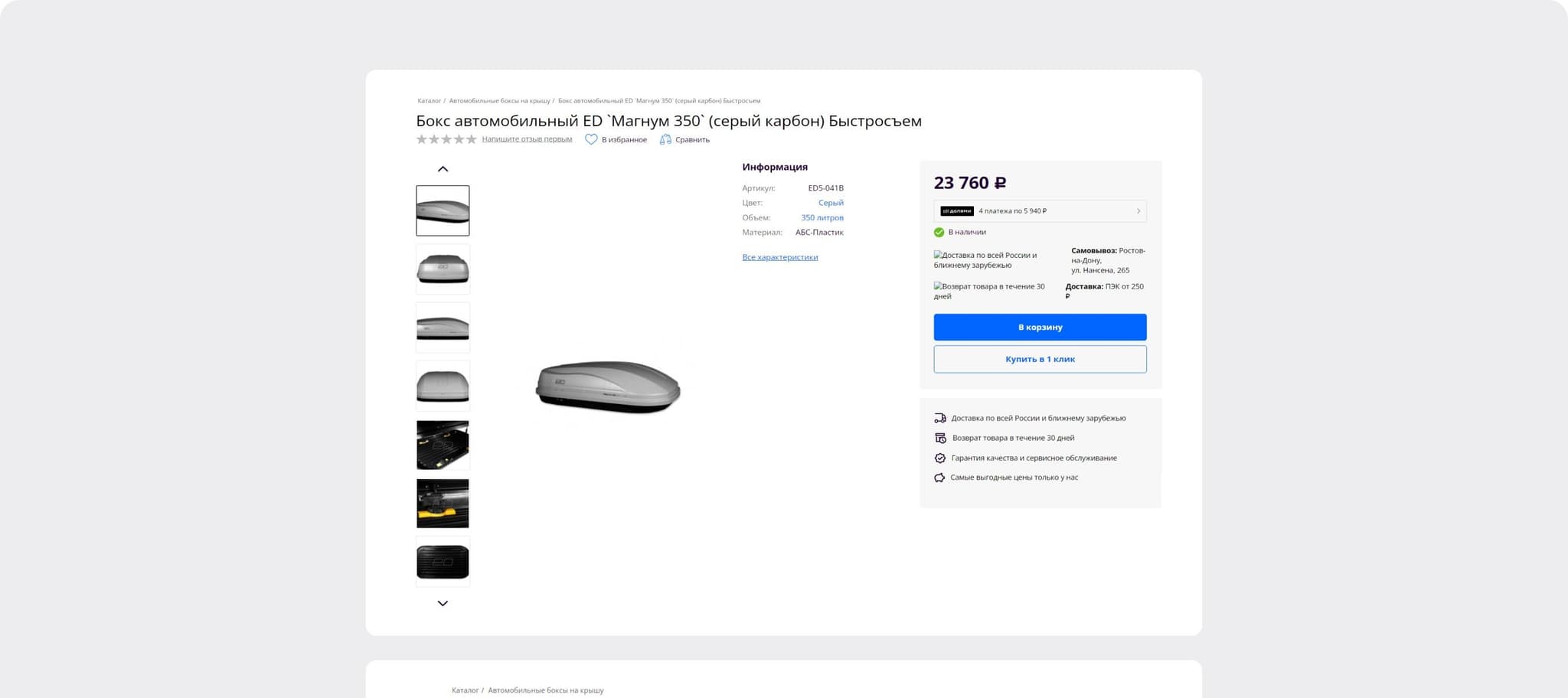The width and height of the screenshot is (1568, 698).
Task: Select the yellow strap interior thumbnail
Action: pyautogui.click(x=443, y=504)
